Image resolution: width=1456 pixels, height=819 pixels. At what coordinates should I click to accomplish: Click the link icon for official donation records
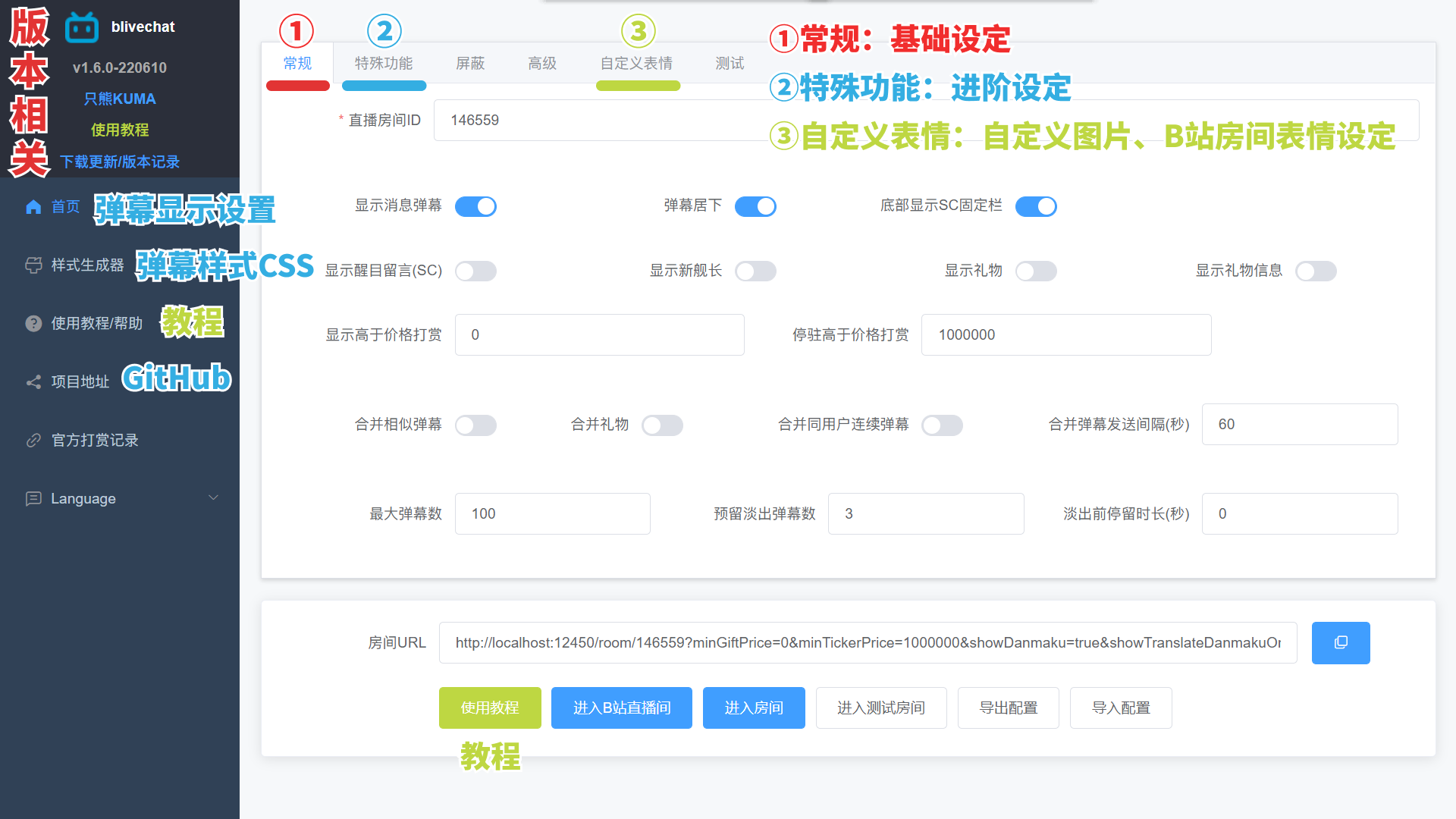pos(33,441)
